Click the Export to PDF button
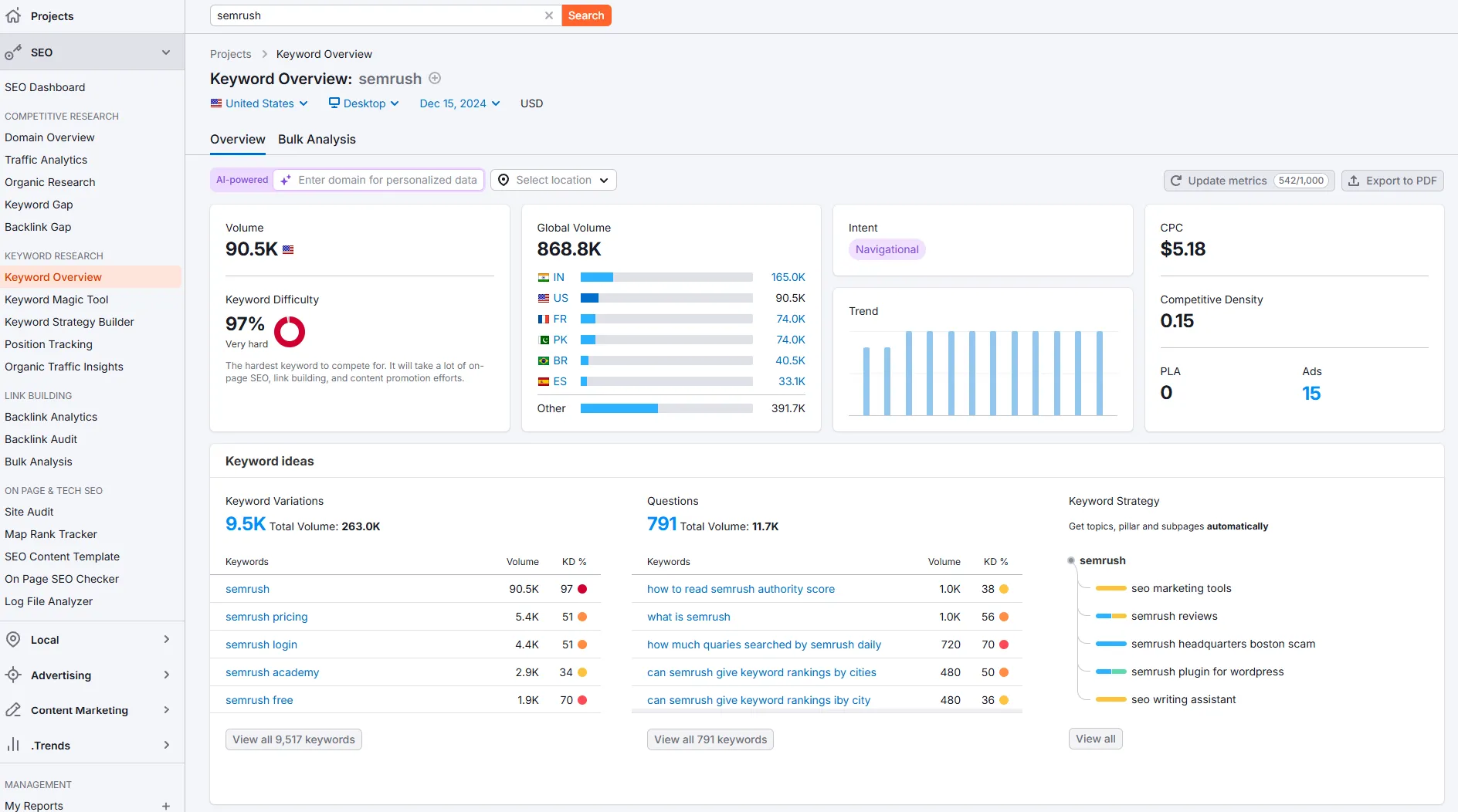 (x=1392, y=181)
